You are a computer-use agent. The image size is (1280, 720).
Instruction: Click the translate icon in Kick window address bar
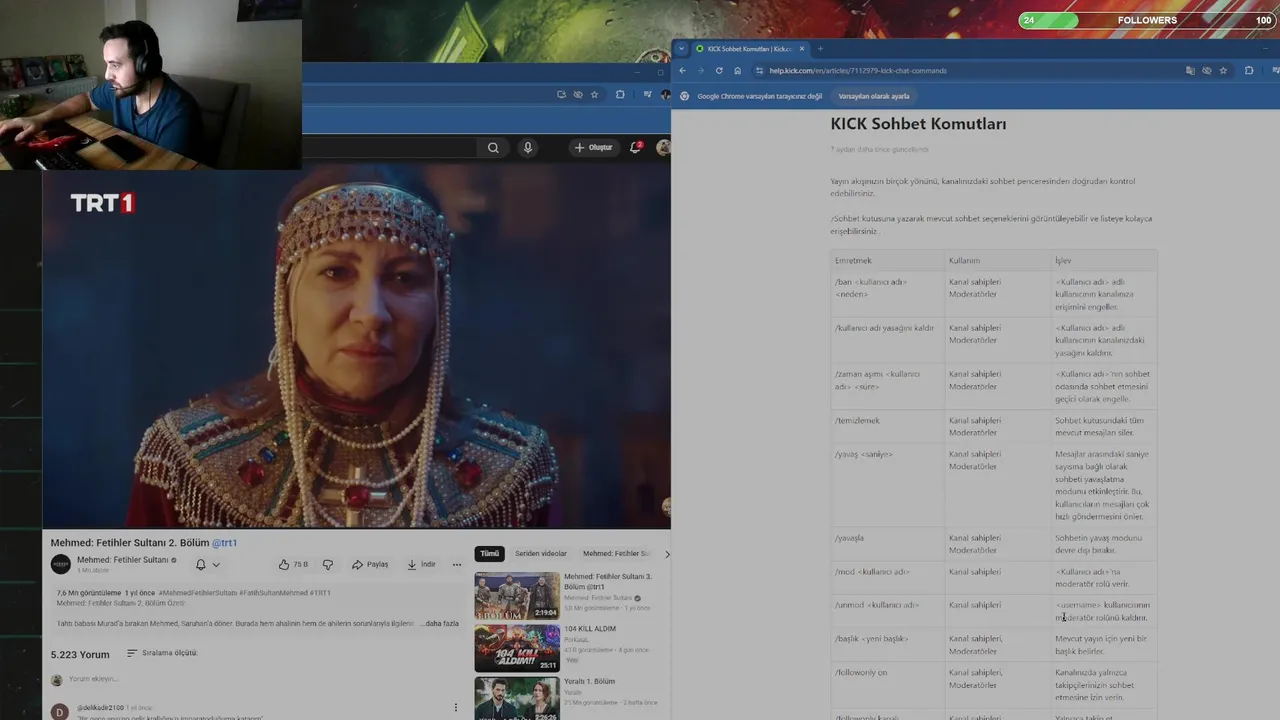coord(1190,71)
